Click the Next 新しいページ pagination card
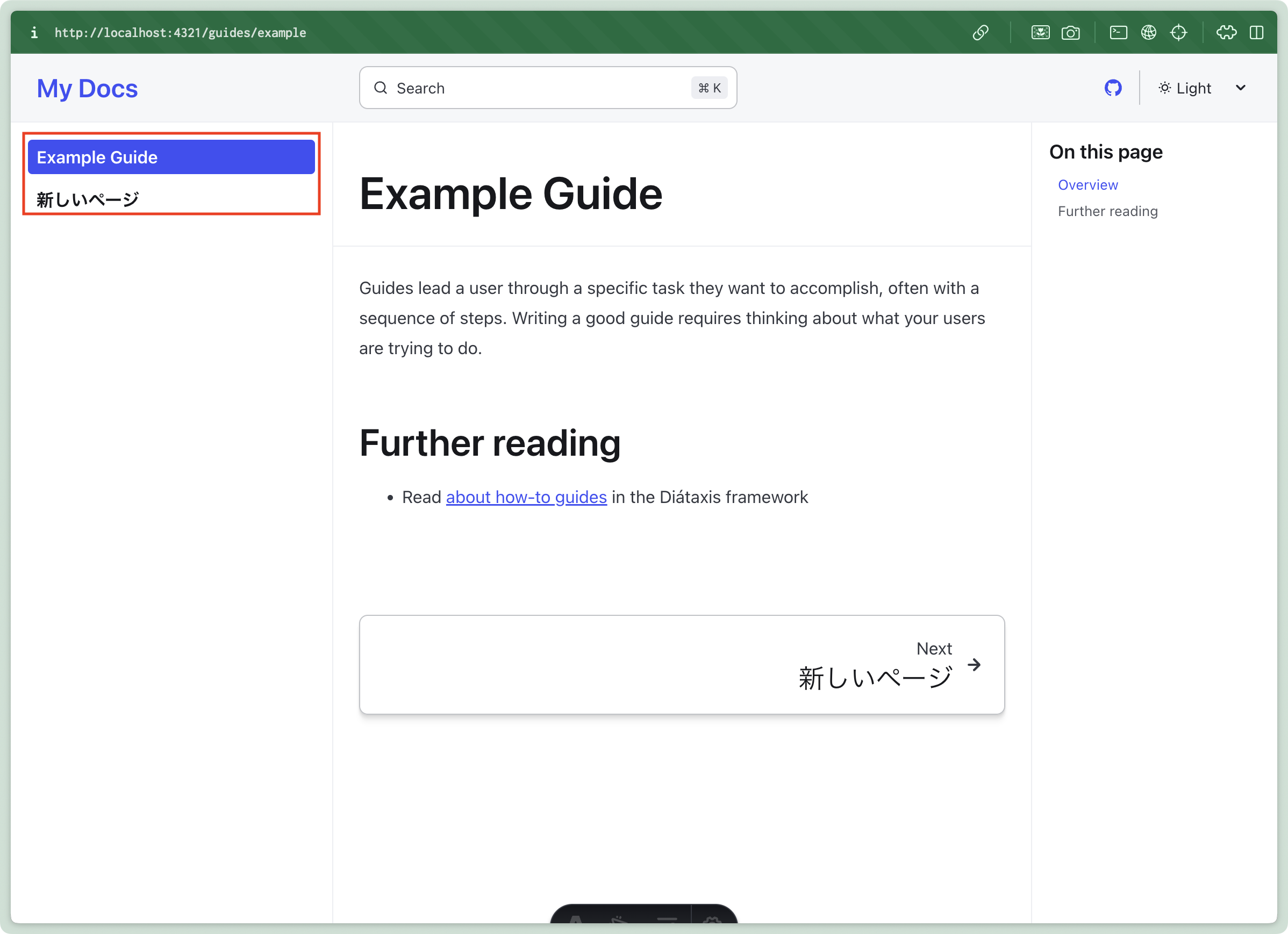Image resolution: width=1288 pixels, height=934 pixels. click(x=682, y=664)
